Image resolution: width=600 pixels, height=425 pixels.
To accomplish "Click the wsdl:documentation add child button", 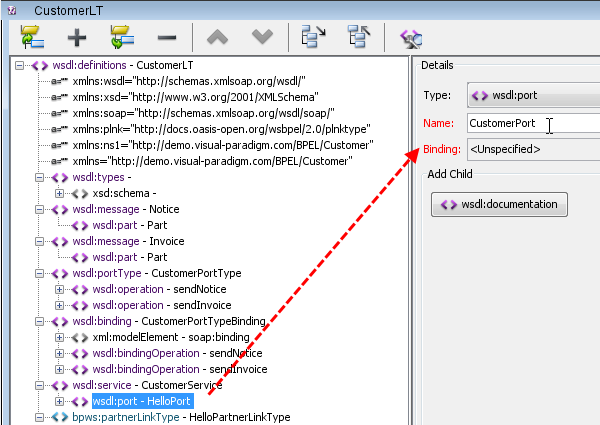I will click(x=499, y=205).
